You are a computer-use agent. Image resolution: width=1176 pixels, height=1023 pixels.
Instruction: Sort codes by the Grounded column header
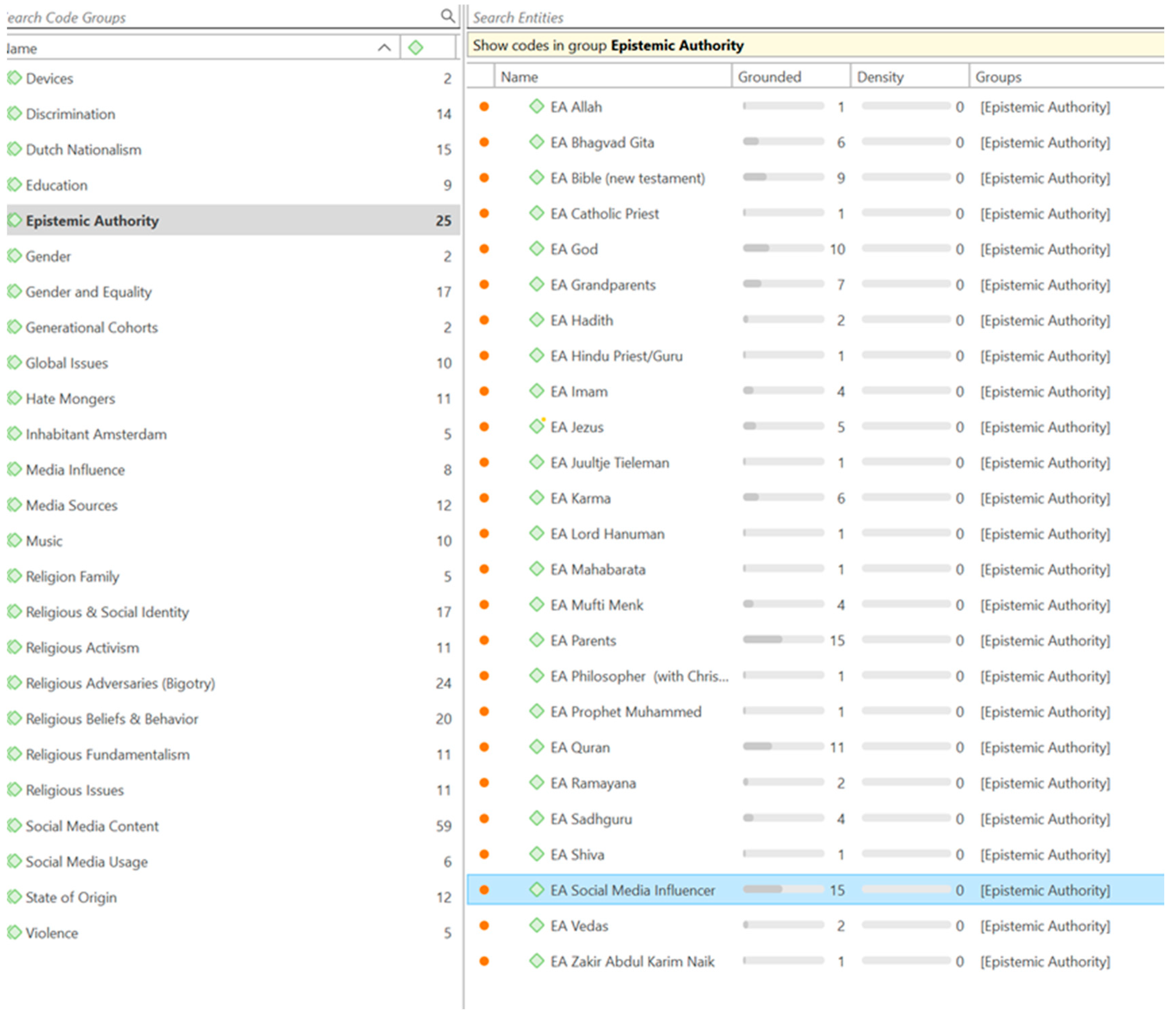(x=769, y=77)
